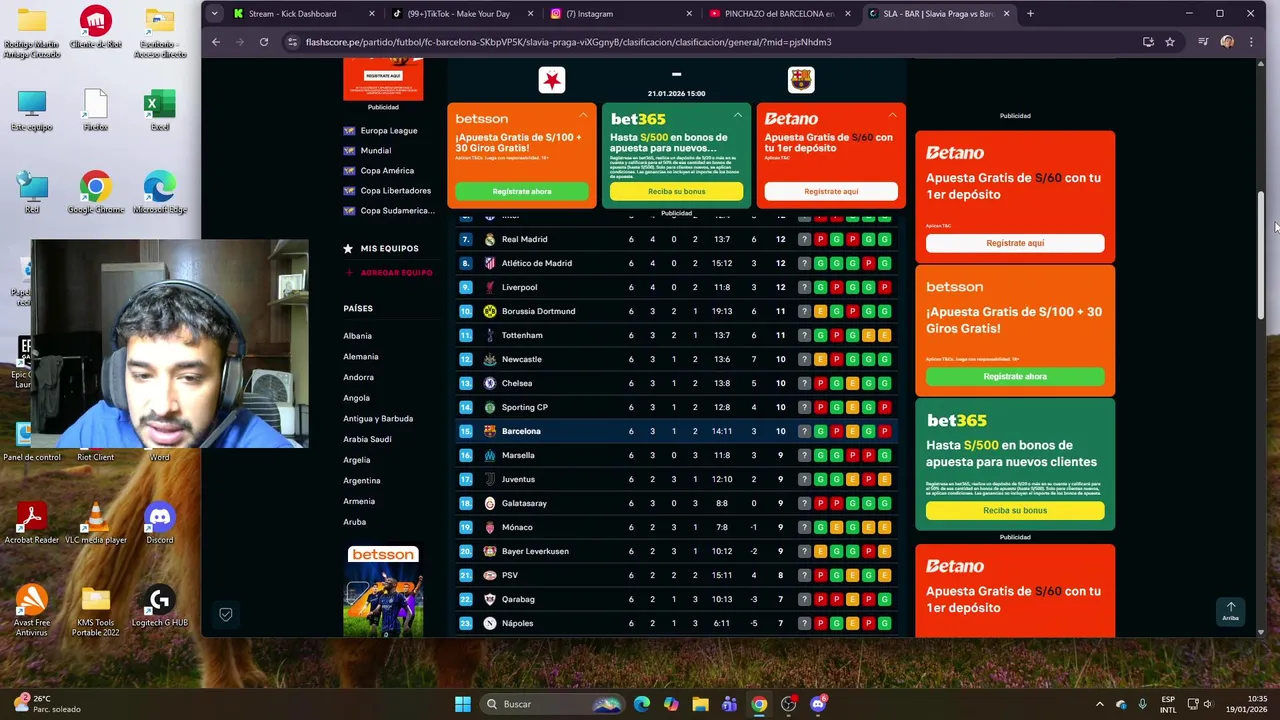1280x720 pixels.
Task: Click the Atlético de Madrid crest
Action: pos(490,263)
